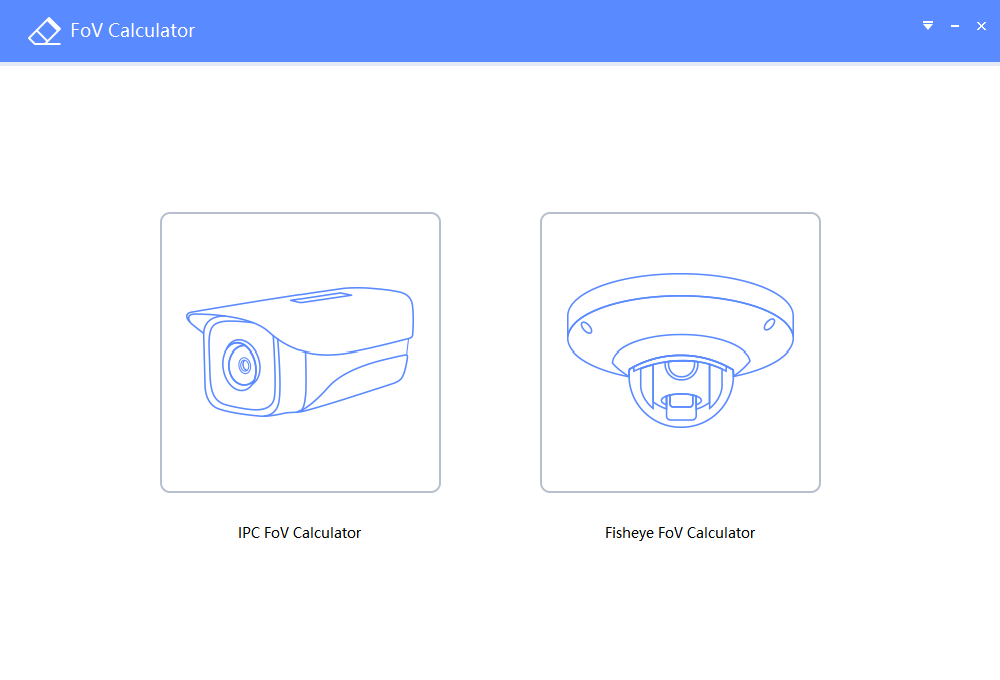Open the IPC FoV Calculator bullet camera tile
This screenshot has width=1000, height=680.
click(300, 352)
